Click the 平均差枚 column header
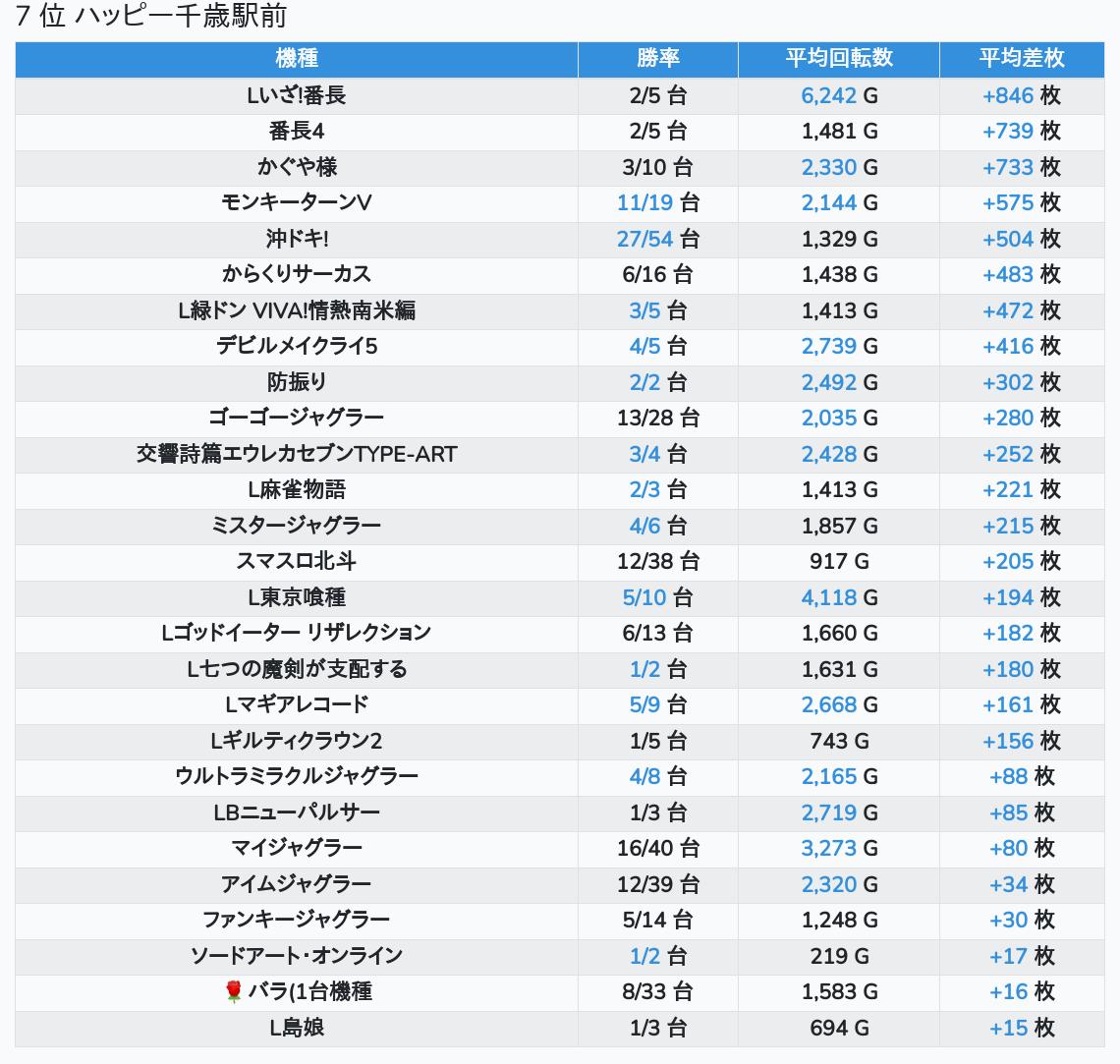This screenshot has width=1120, height=1064. click(1022, 59)
